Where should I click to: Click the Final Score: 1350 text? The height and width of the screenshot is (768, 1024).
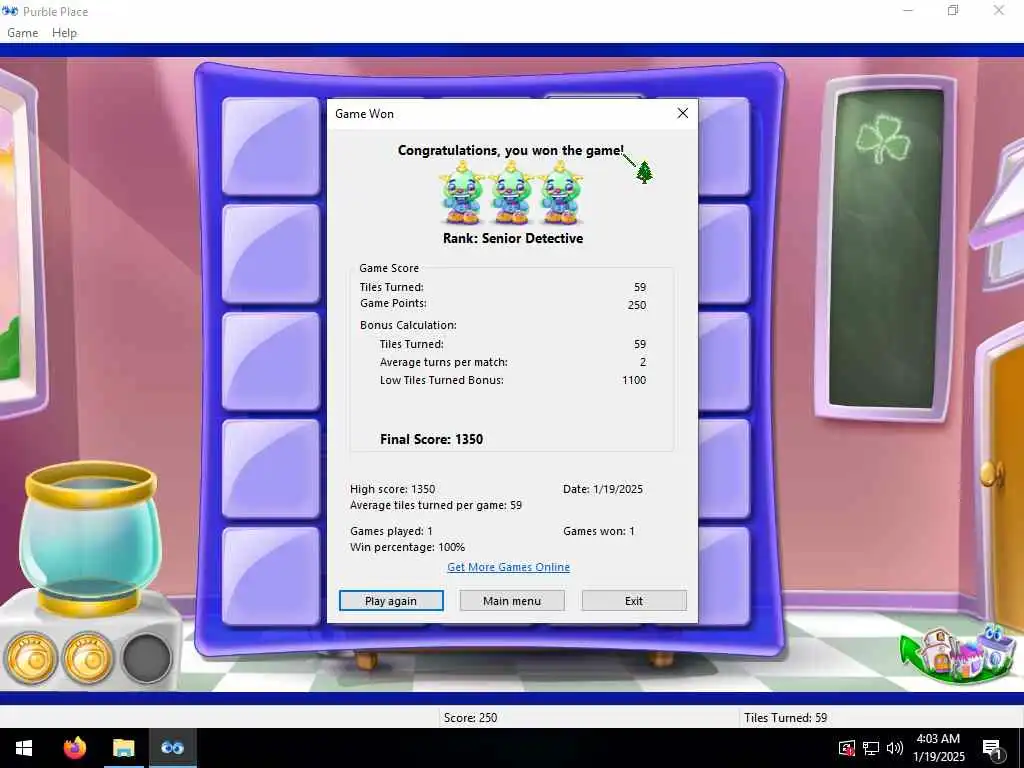click(x=432, y=439)
